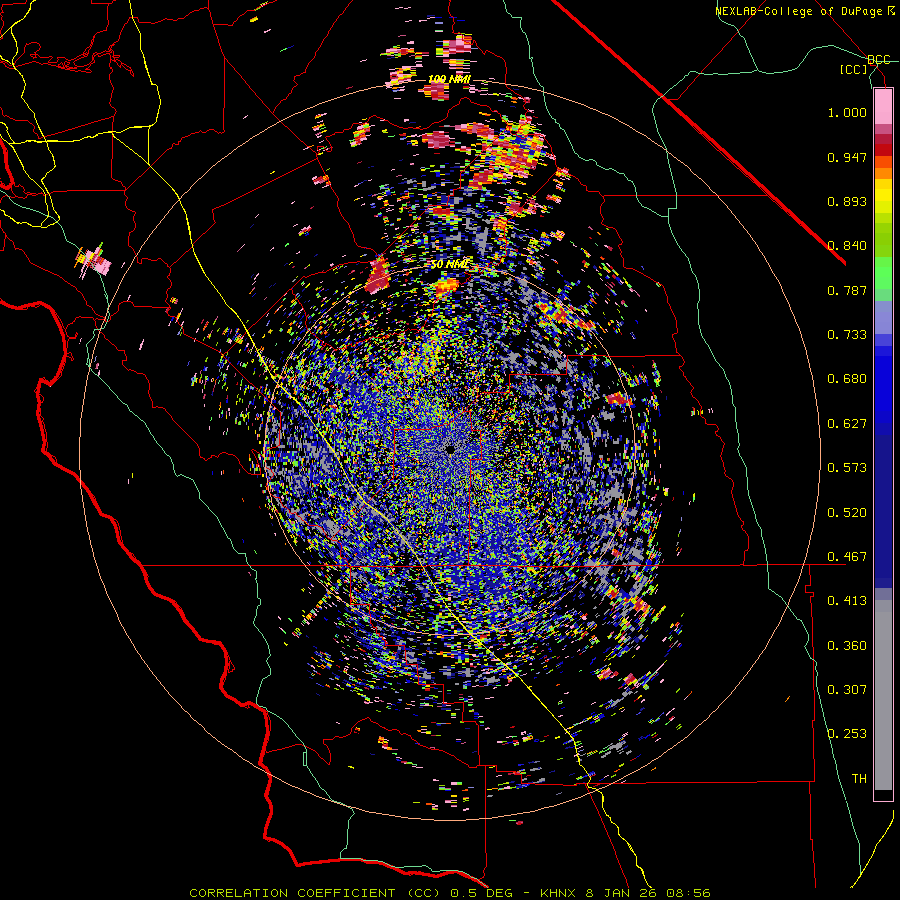Viewport: 900px width, 900px height.
Task: Select the 0.947 scale value
Action: point(847,157)
